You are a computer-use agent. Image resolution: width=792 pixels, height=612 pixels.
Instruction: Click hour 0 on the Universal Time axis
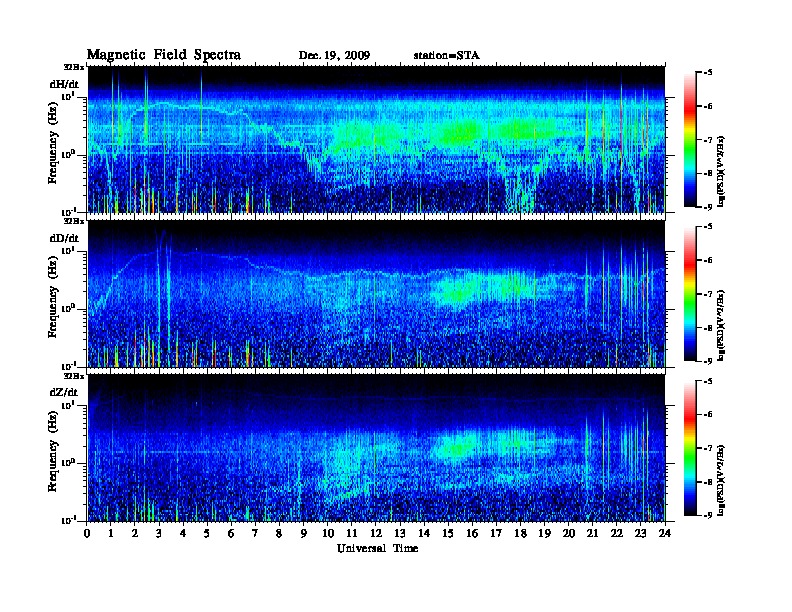coord(87,533)
